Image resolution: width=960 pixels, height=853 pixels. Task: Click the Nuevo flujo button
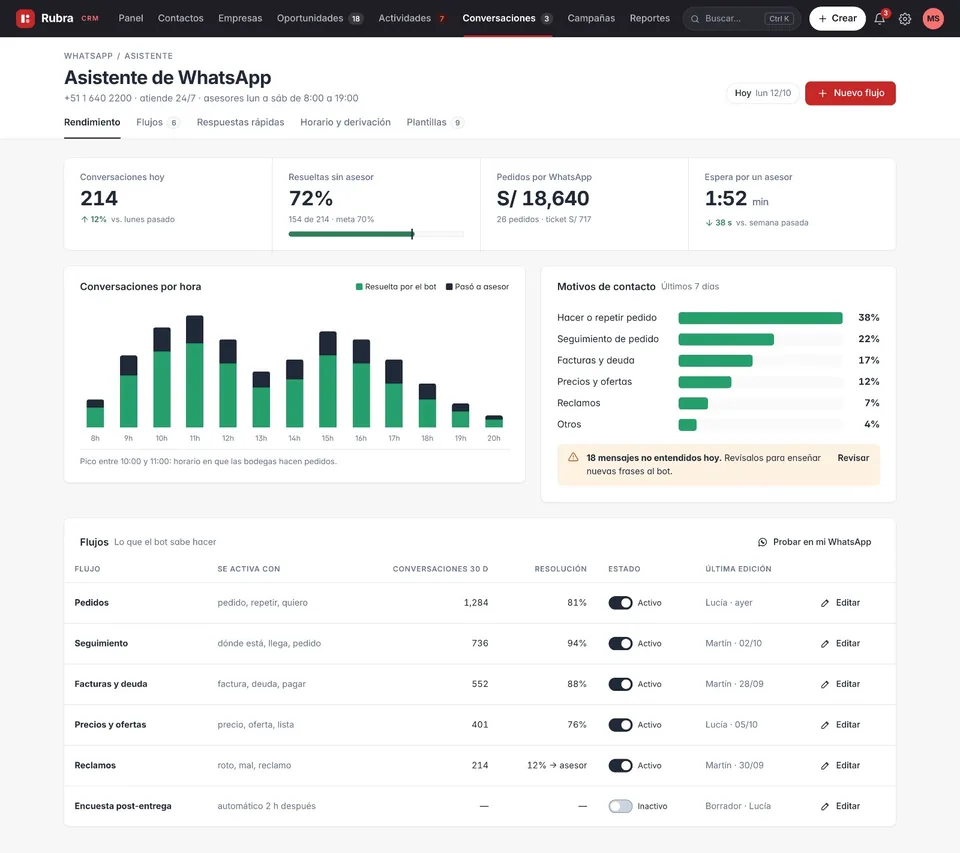(850, 93)
